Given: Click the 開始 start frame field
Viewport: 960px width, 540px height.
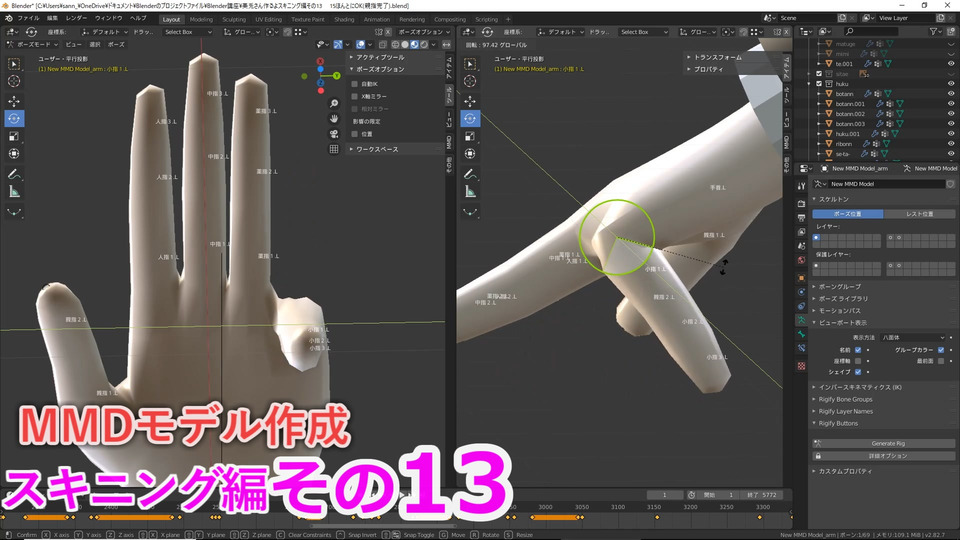Looking at the screenshot, I should tap(719, 495).
